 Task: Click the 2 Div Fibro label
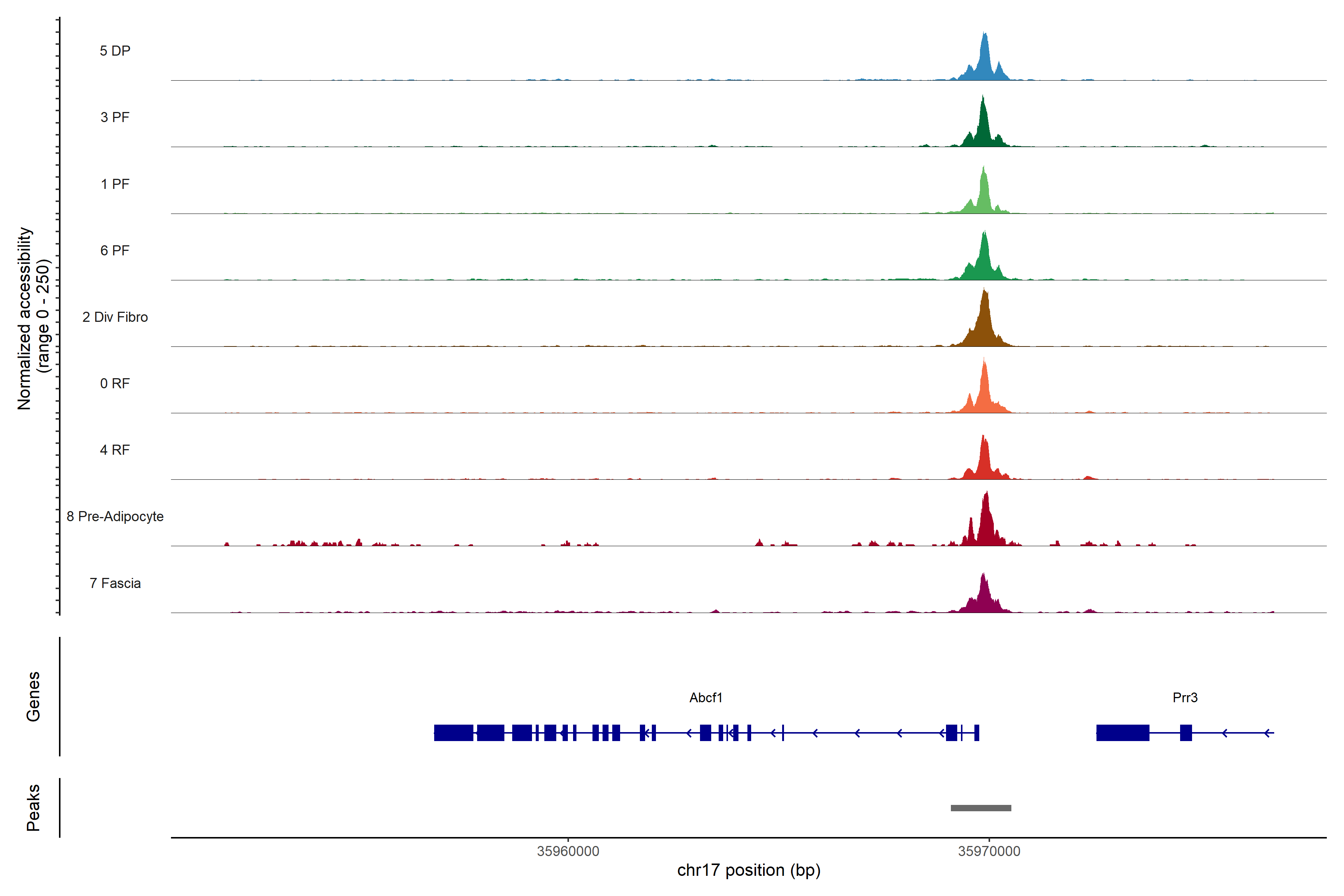coord(115,317)
